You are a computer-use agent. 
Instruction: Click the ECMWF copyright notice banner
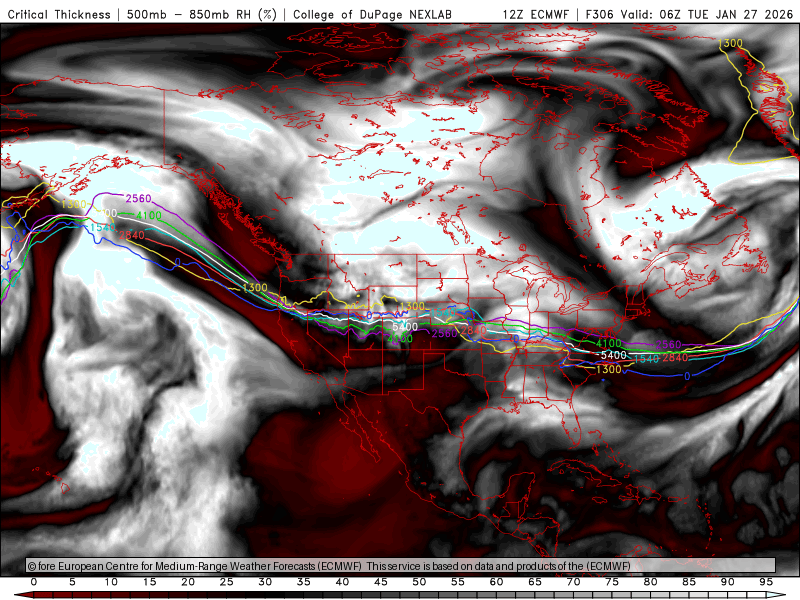click(x=401, y=566)
